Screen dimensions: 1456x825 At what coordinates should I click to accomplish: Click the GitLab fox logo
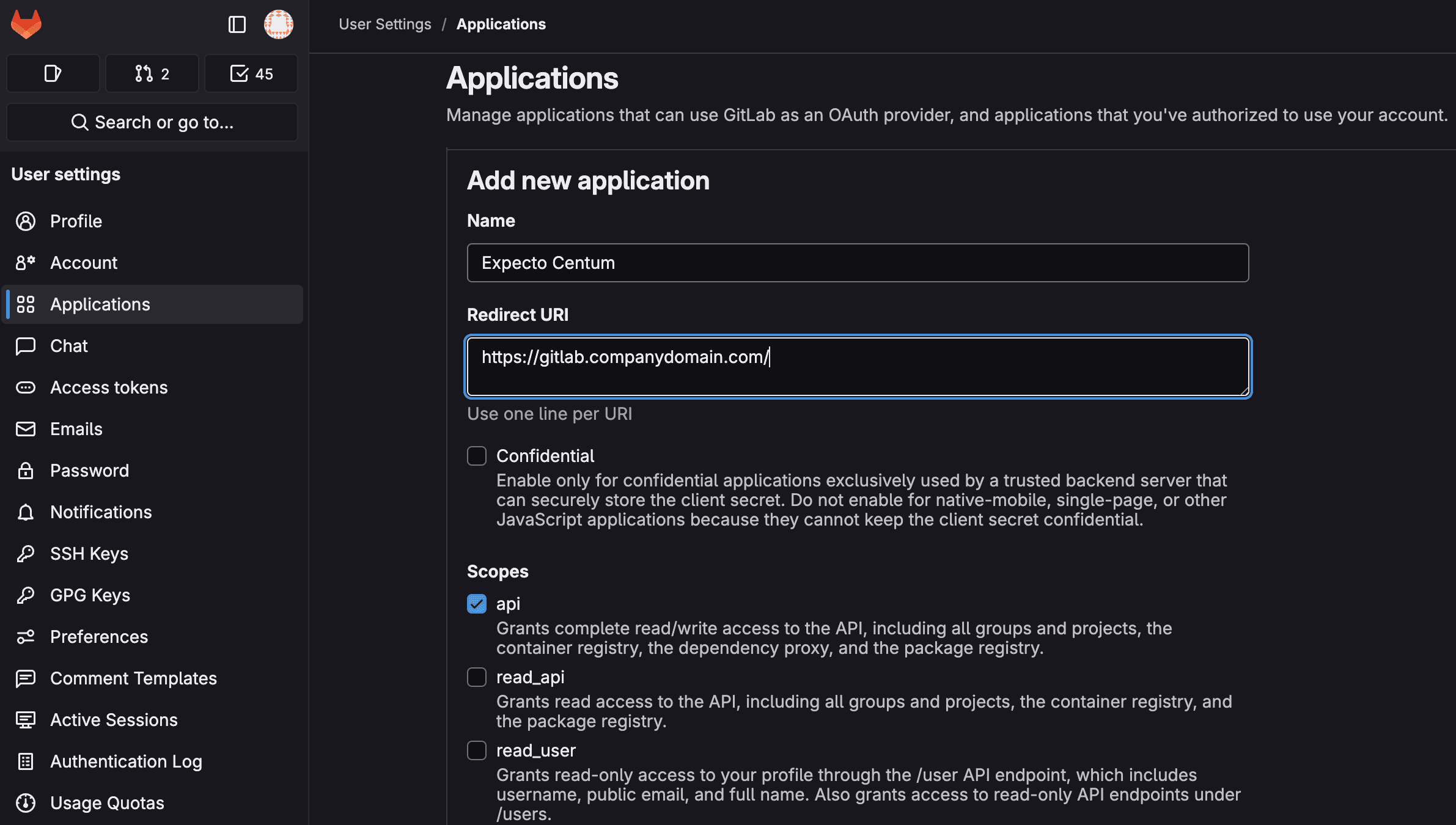point(26,24)
